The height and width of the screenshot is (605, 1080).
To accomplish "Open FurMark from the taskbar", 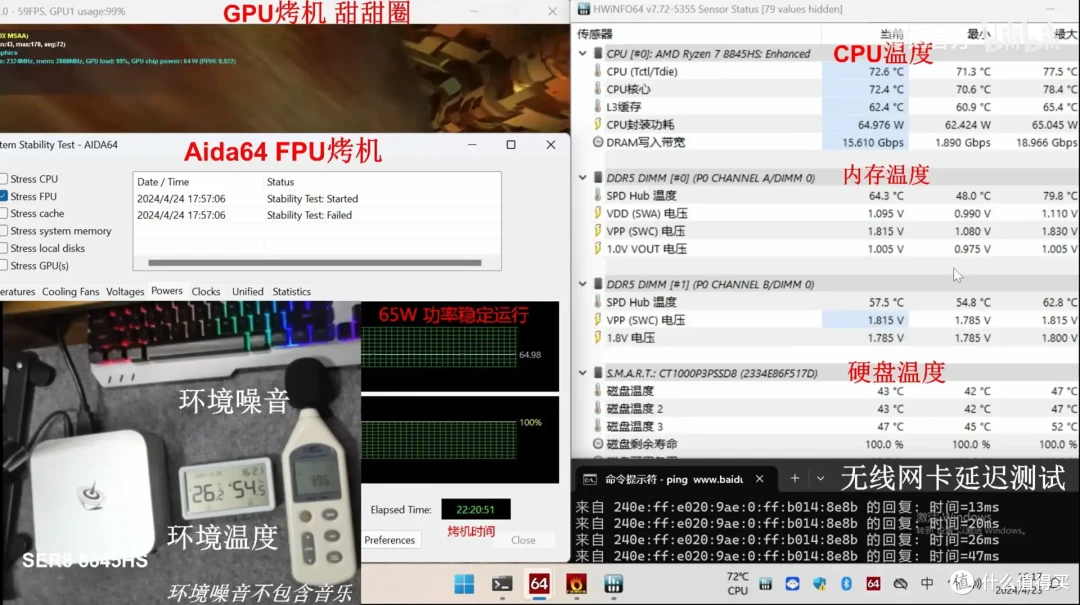I will pos(576,584).
